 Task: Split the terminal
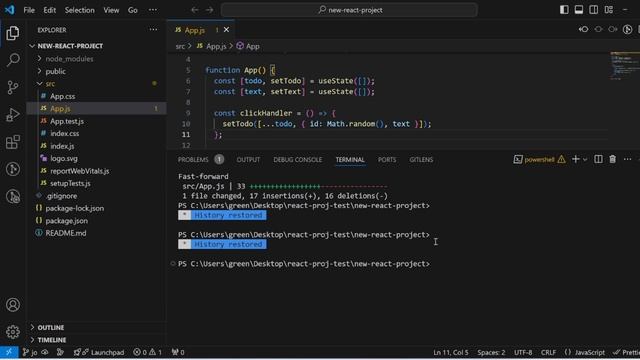598,159
